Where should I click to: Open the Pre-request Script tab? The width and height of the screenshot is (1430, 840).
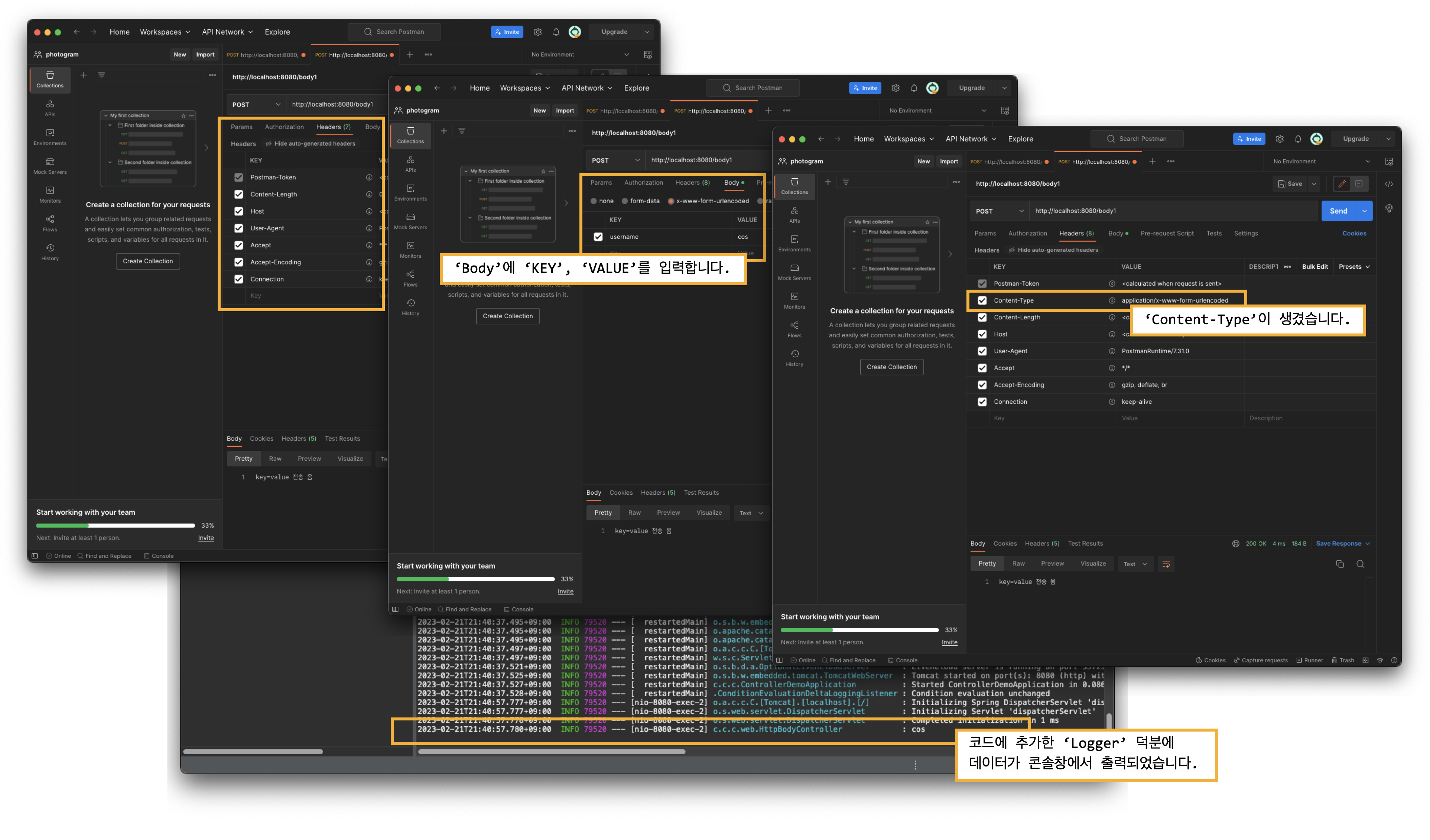[x=1167, y=234]
